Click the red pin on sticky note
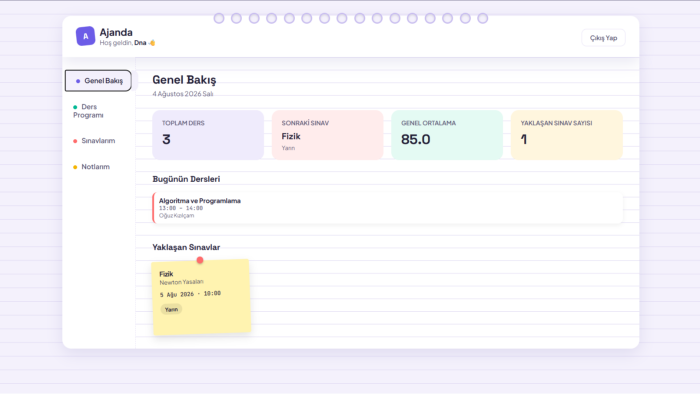Image resolution: width=700 pixels, height=394 pixels. [200, 260]
